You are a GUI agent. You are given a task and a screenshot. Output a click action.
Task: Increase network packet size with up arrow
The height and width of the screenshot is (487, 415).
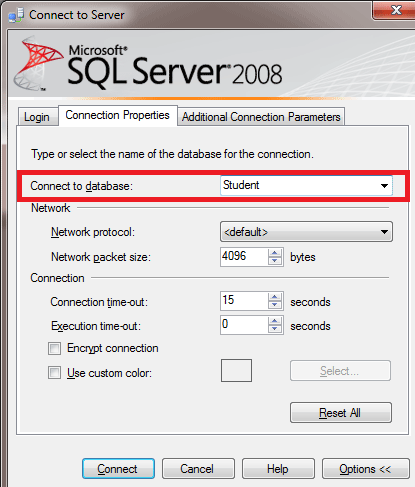(x=275, y=253)
